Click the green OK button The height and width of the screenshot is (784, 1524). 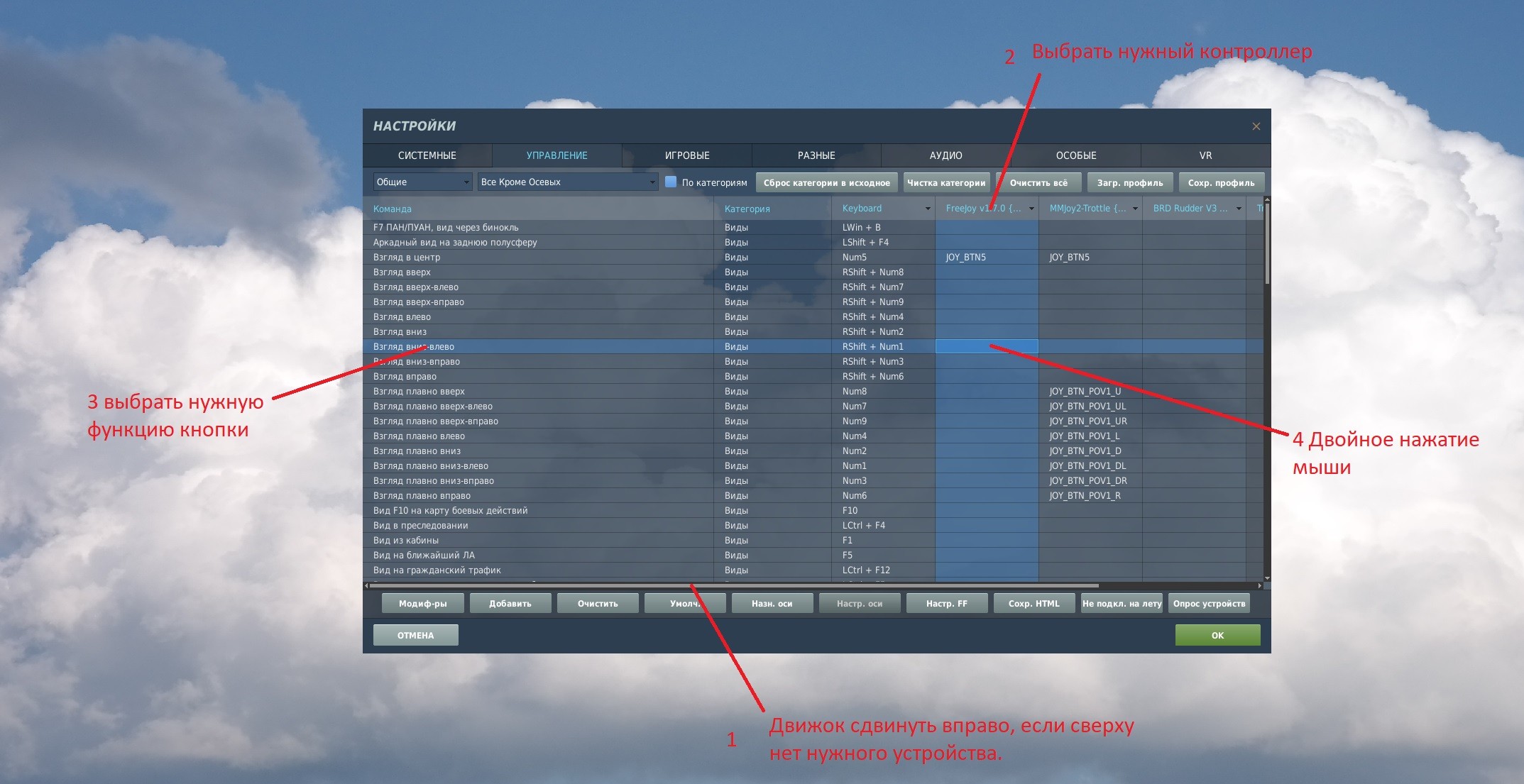pos(1217,635)
